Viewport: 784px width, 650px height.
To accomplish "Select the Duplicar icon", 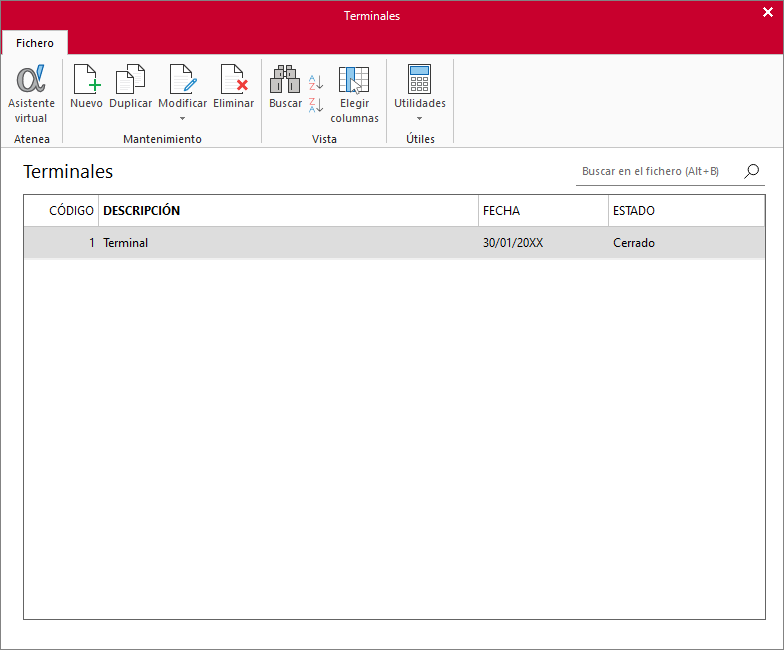I will click(x=130, y=79).
